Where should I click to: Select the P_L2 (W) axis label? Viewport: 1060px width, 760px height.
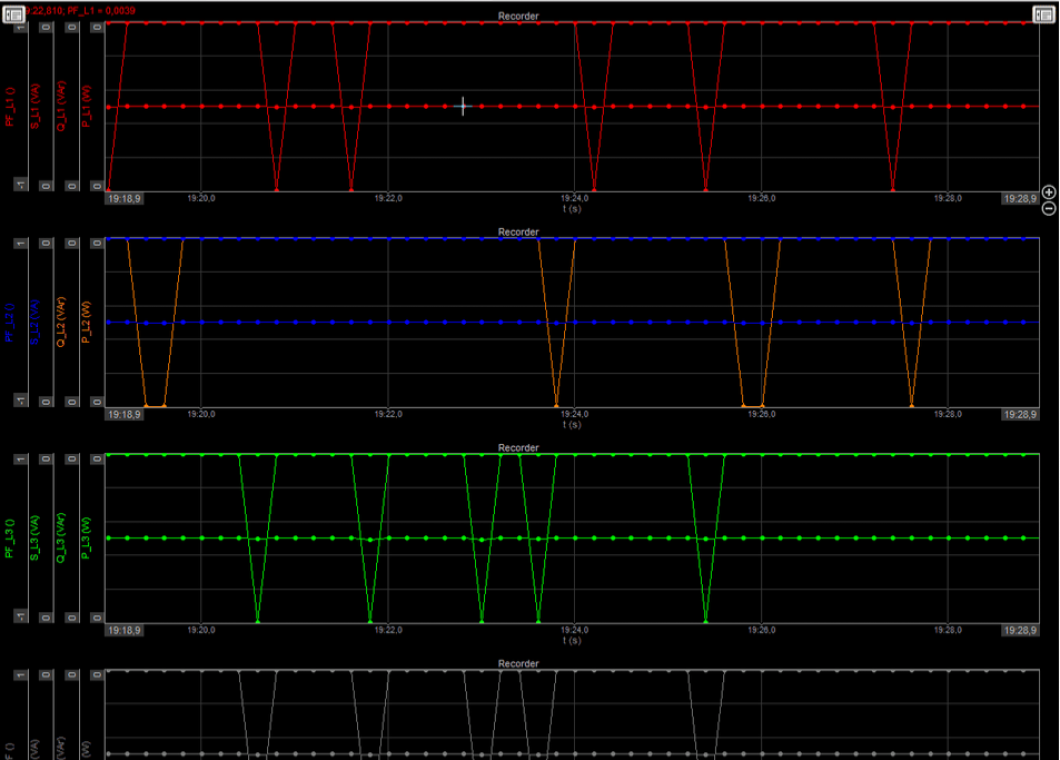[x=87, y=323]
